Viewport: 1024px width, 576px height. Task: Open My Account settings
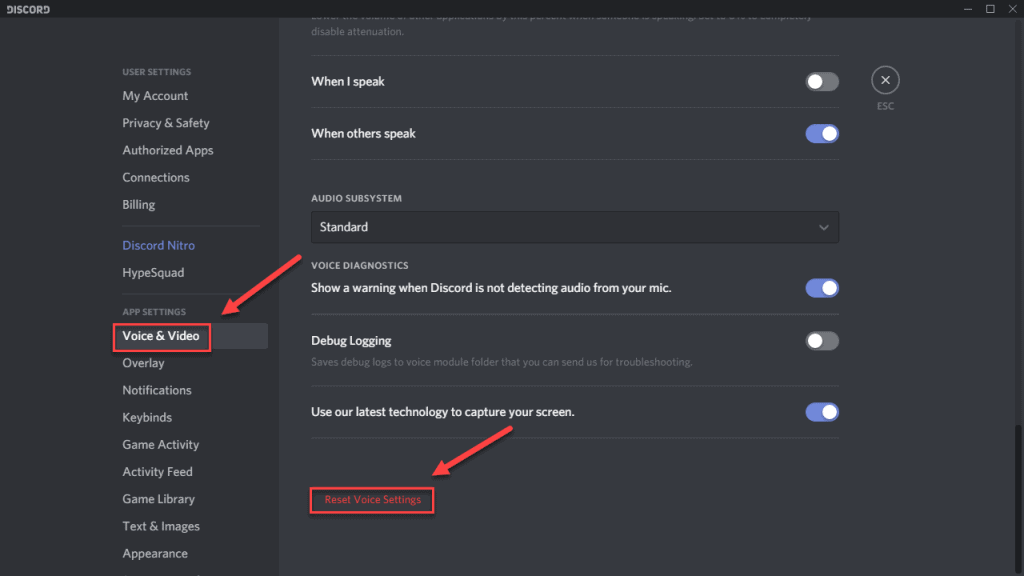(x=155, y=96)
